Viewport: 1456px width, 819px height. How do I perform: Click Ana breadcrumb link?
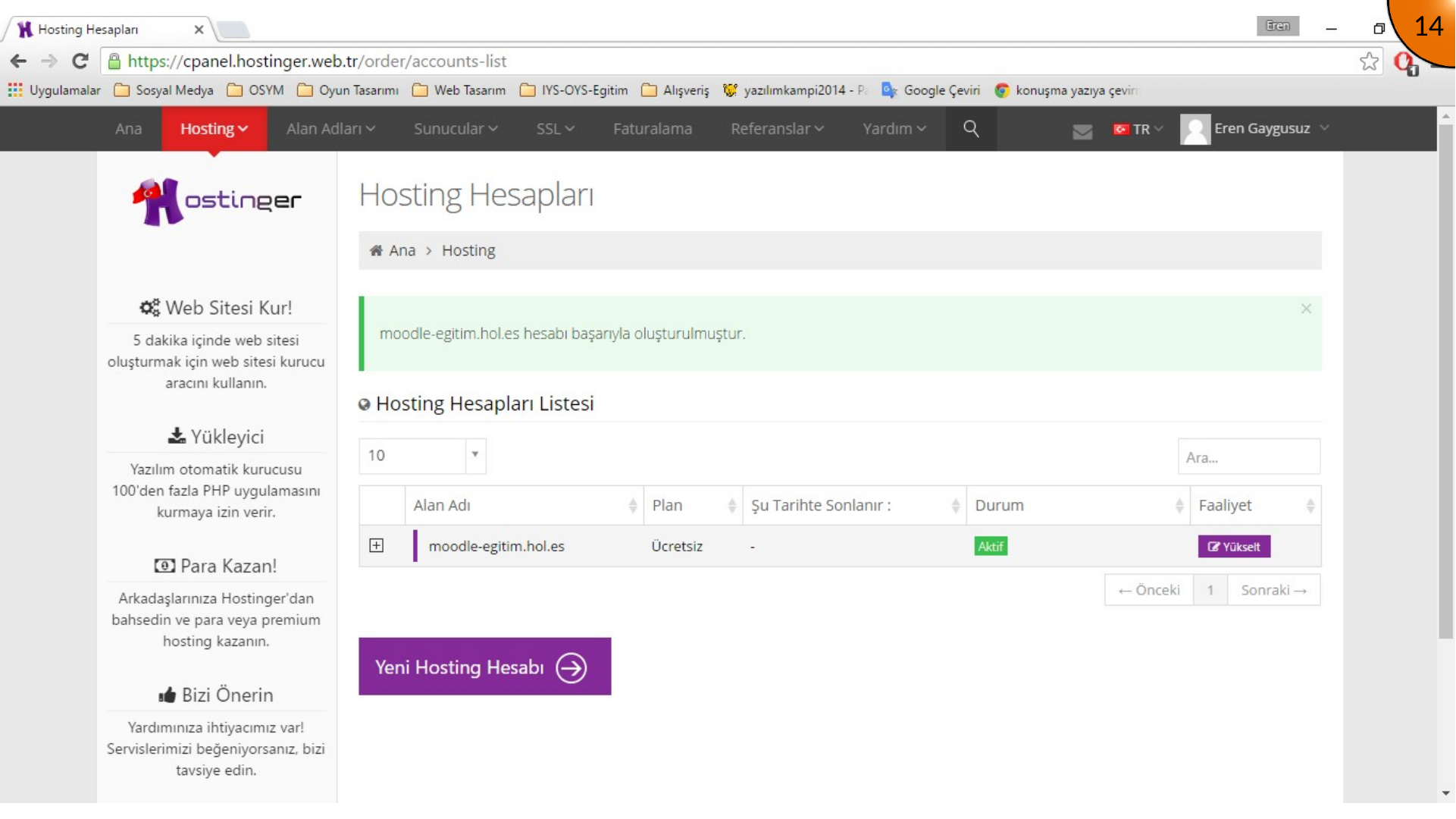tap(402, 250)
